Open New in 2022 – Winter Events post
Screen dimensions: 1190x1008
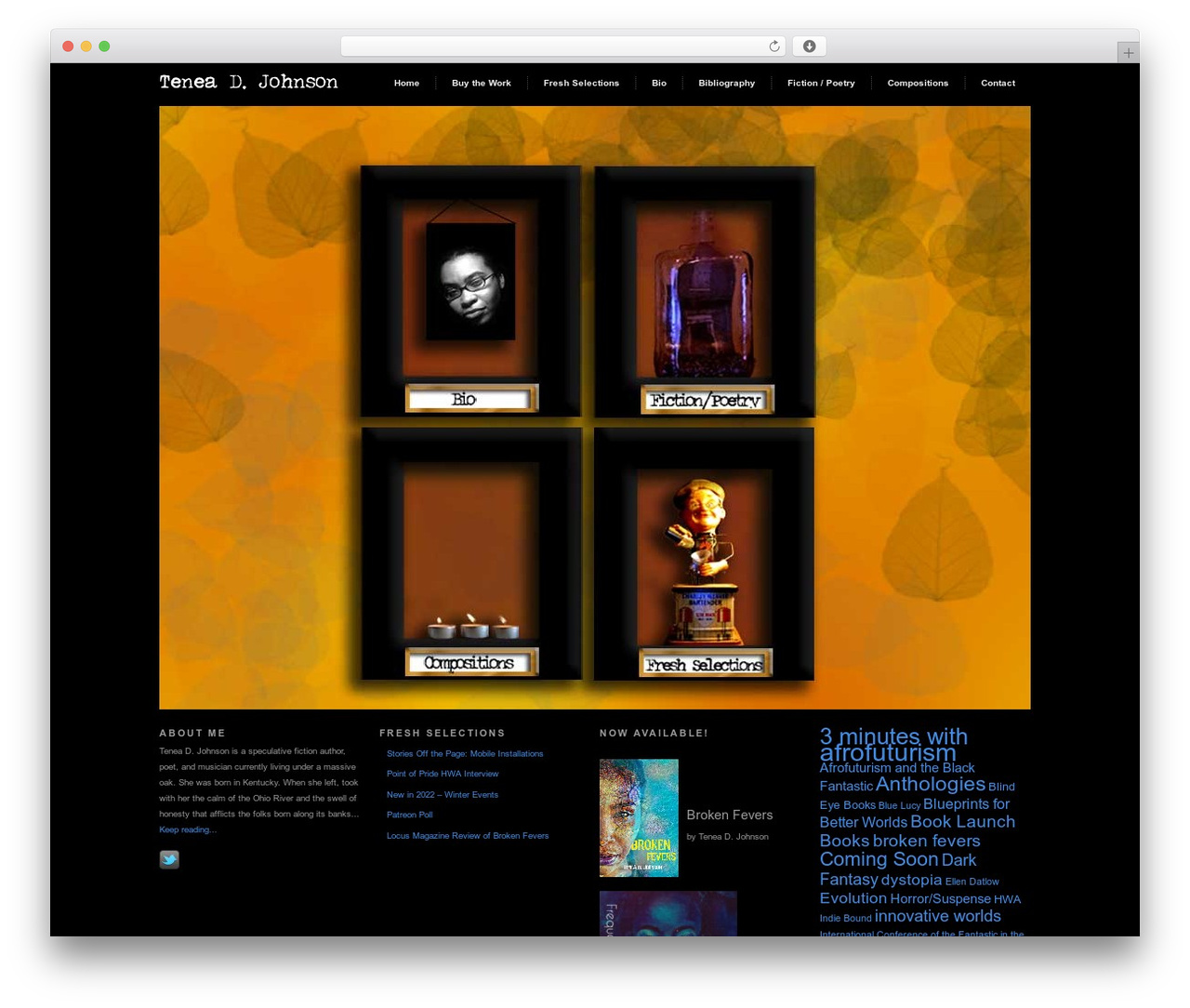(x=443, y=794)
